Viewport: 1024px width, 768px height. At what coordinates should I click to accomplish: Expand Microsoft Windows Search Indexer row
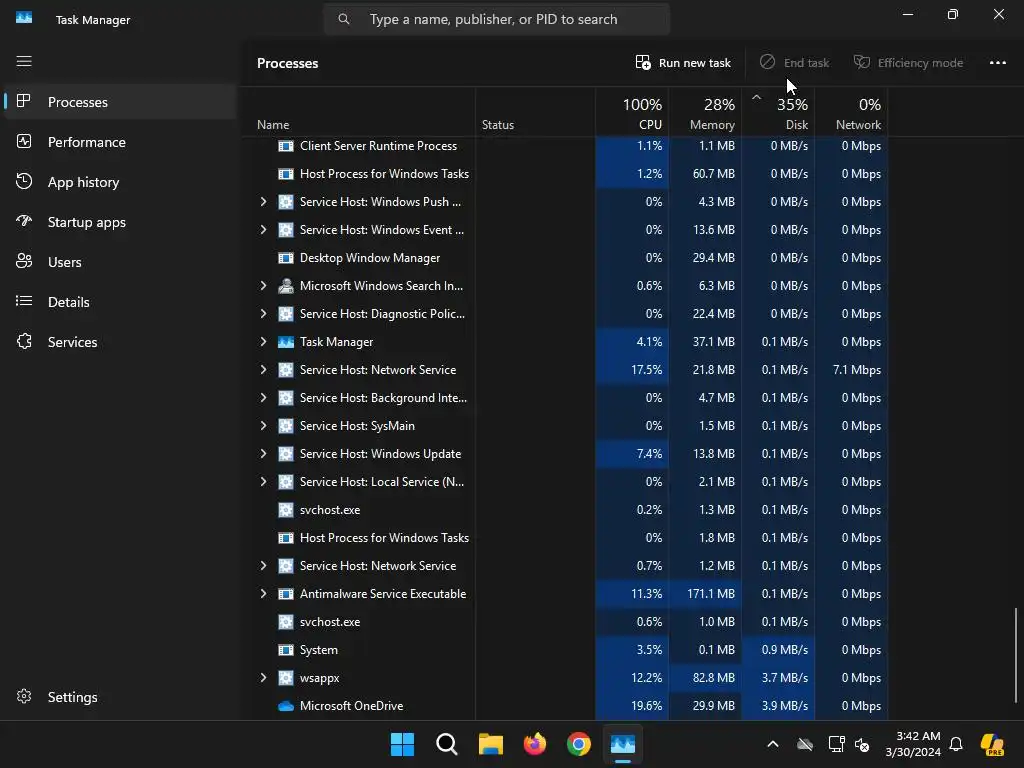pos(263,285)
